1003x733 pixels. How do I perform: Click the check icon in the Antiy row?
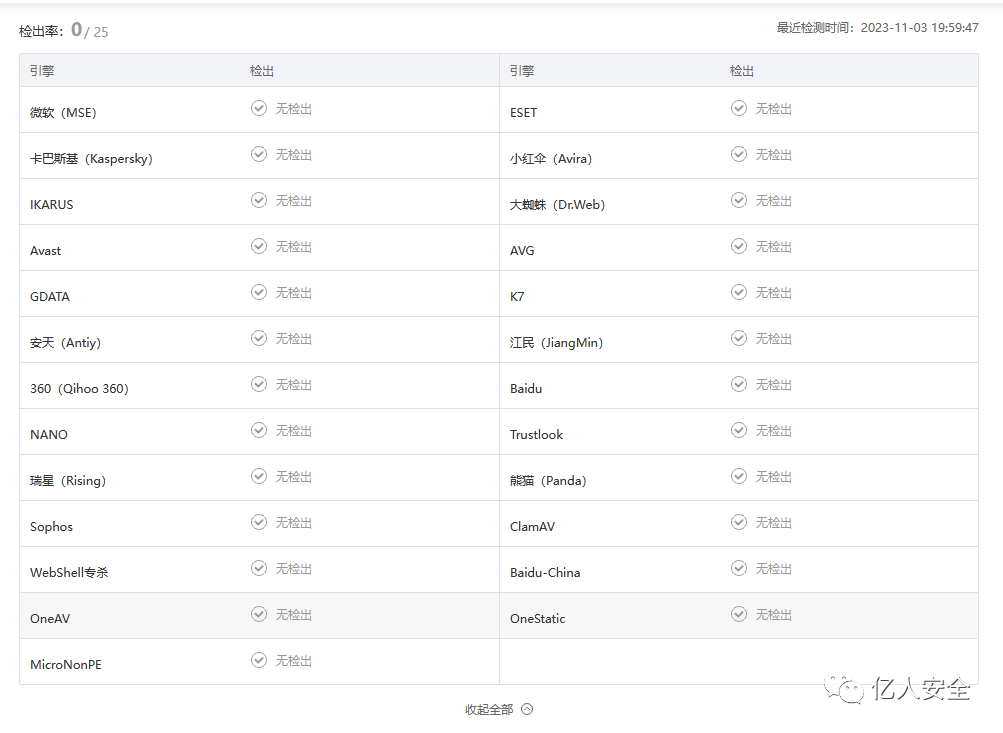pos(258,338)
